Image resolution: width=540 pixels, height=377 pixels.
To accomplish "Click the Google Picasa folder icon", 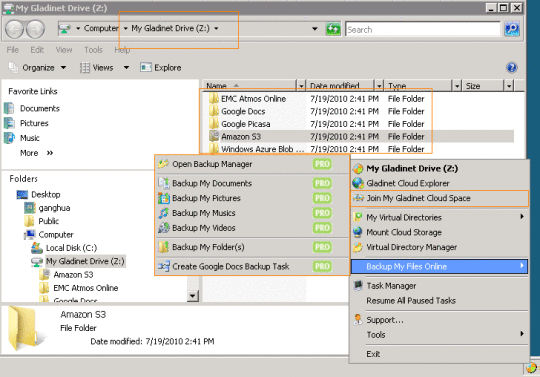I will click(x=214, y=124).
